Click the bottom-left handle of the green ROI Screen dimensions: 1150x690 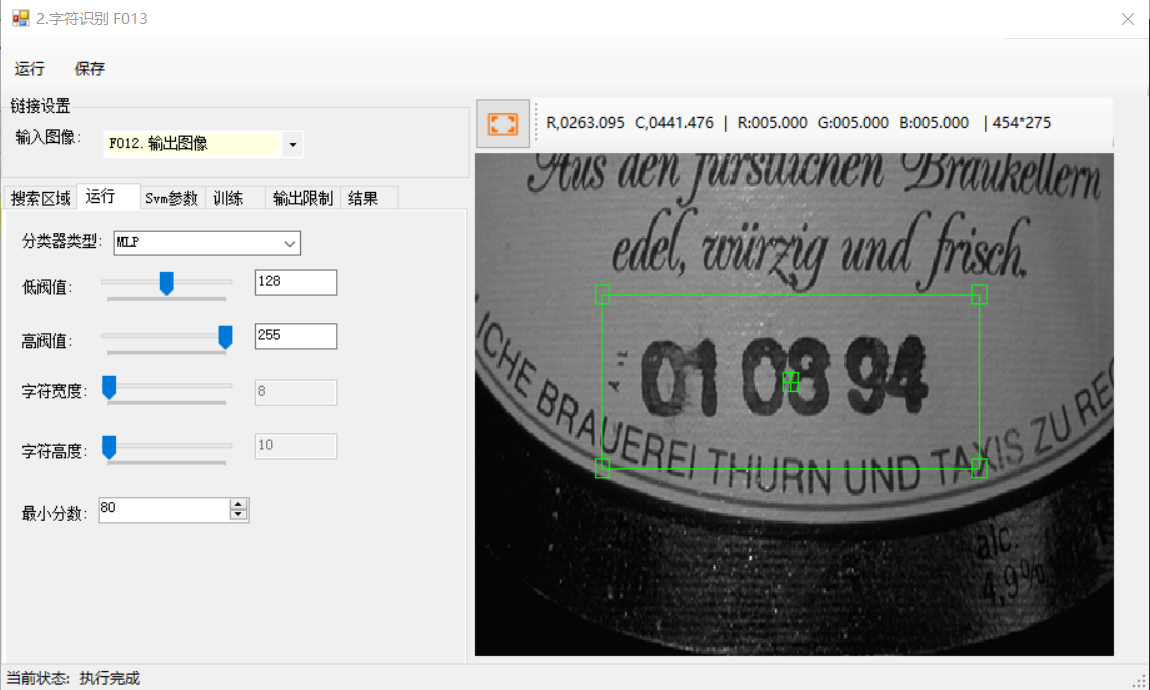602,469
